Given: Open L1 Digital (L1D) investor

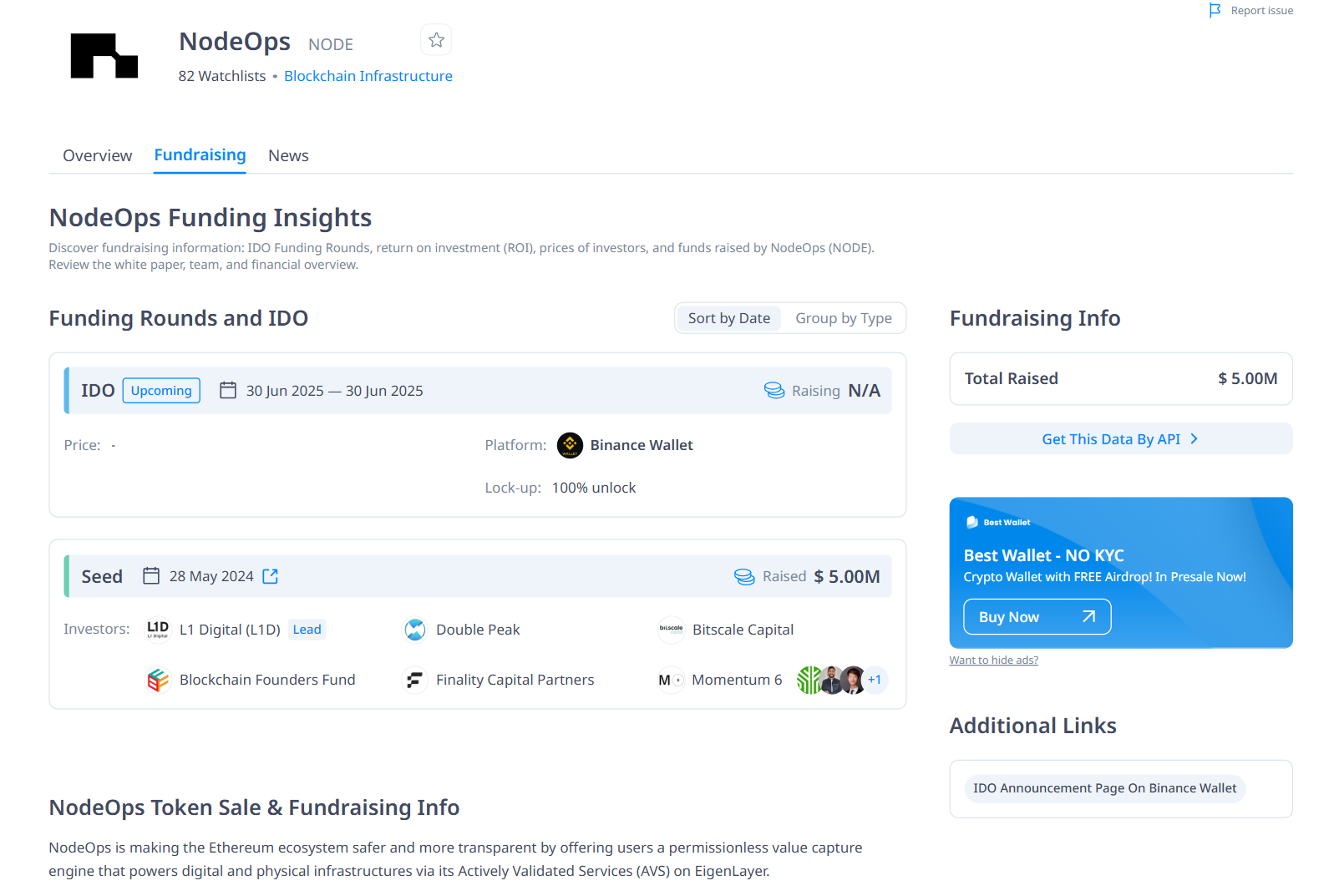Looking at the screenshot, I should (230, 630).
